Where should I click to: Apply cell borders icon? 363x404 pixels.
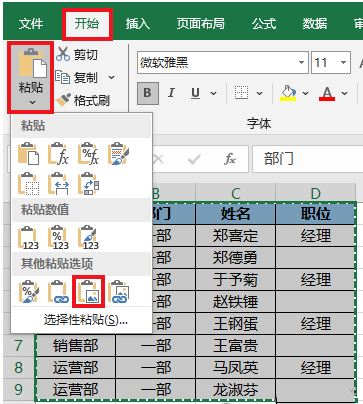(241, 93)
